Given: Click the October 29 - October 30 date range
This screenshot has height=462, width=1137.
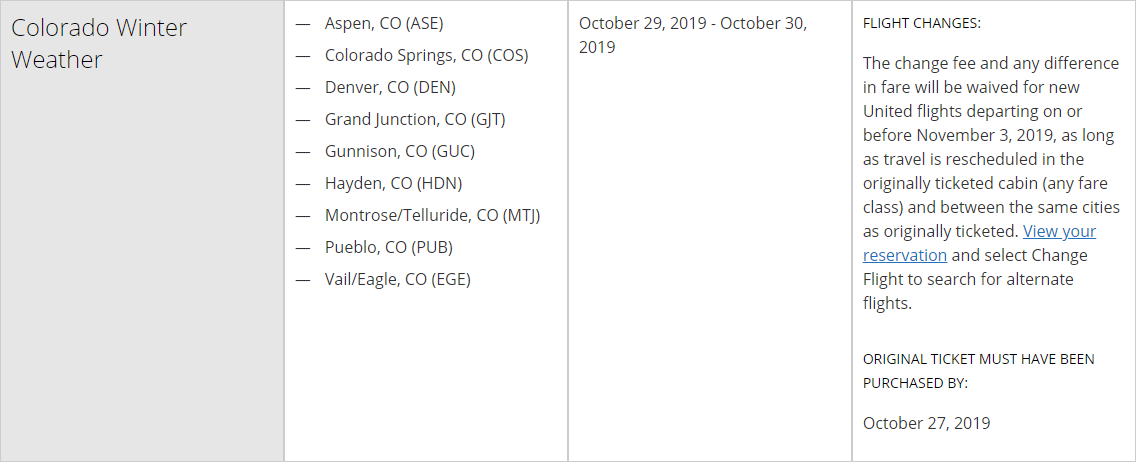Looking at the screenshot, I should pos(692,34).
